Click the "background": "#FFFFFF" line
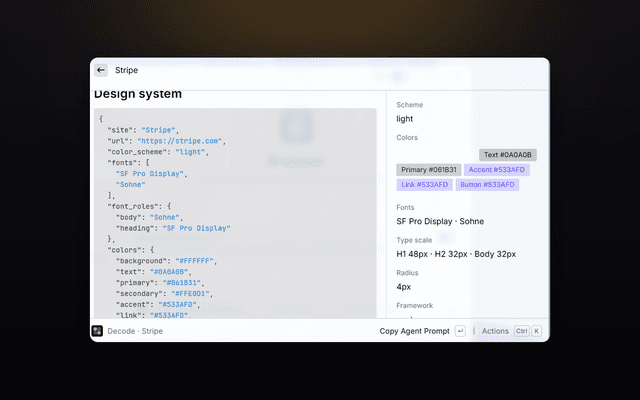The width and height of the screenshot is (640, 400). click(x=167, y=261)
